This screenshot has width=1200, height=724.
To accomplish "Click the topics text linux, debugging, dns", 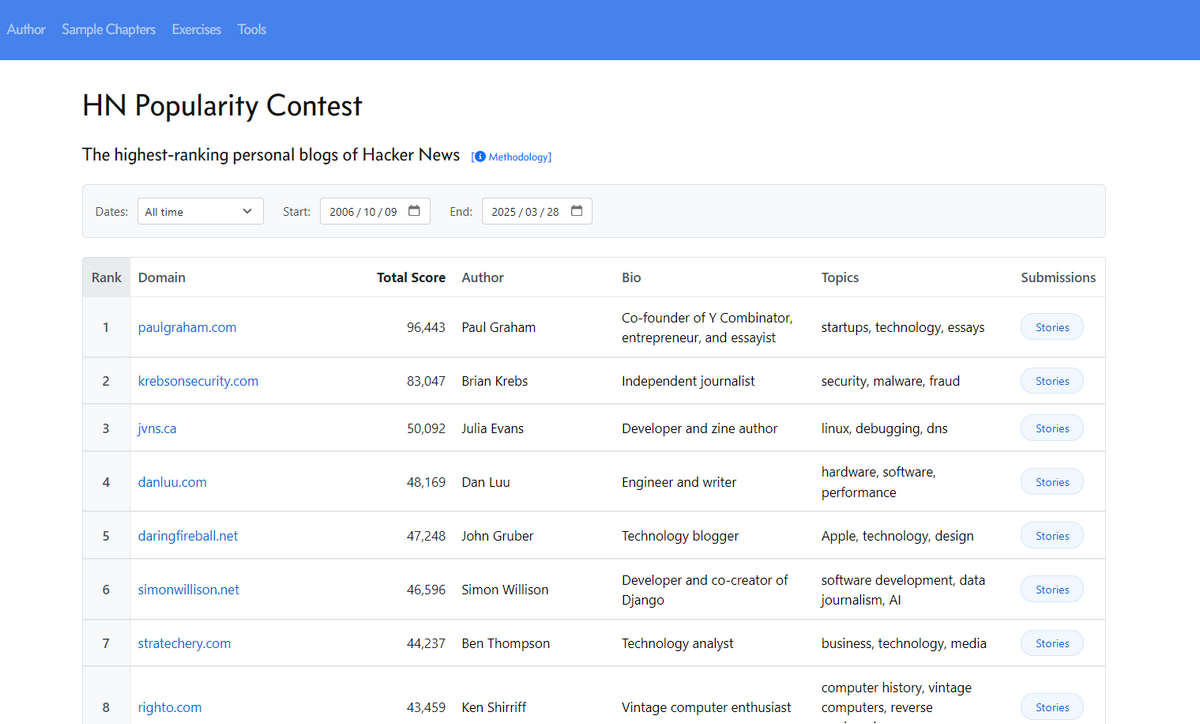I will click(884, 428).
